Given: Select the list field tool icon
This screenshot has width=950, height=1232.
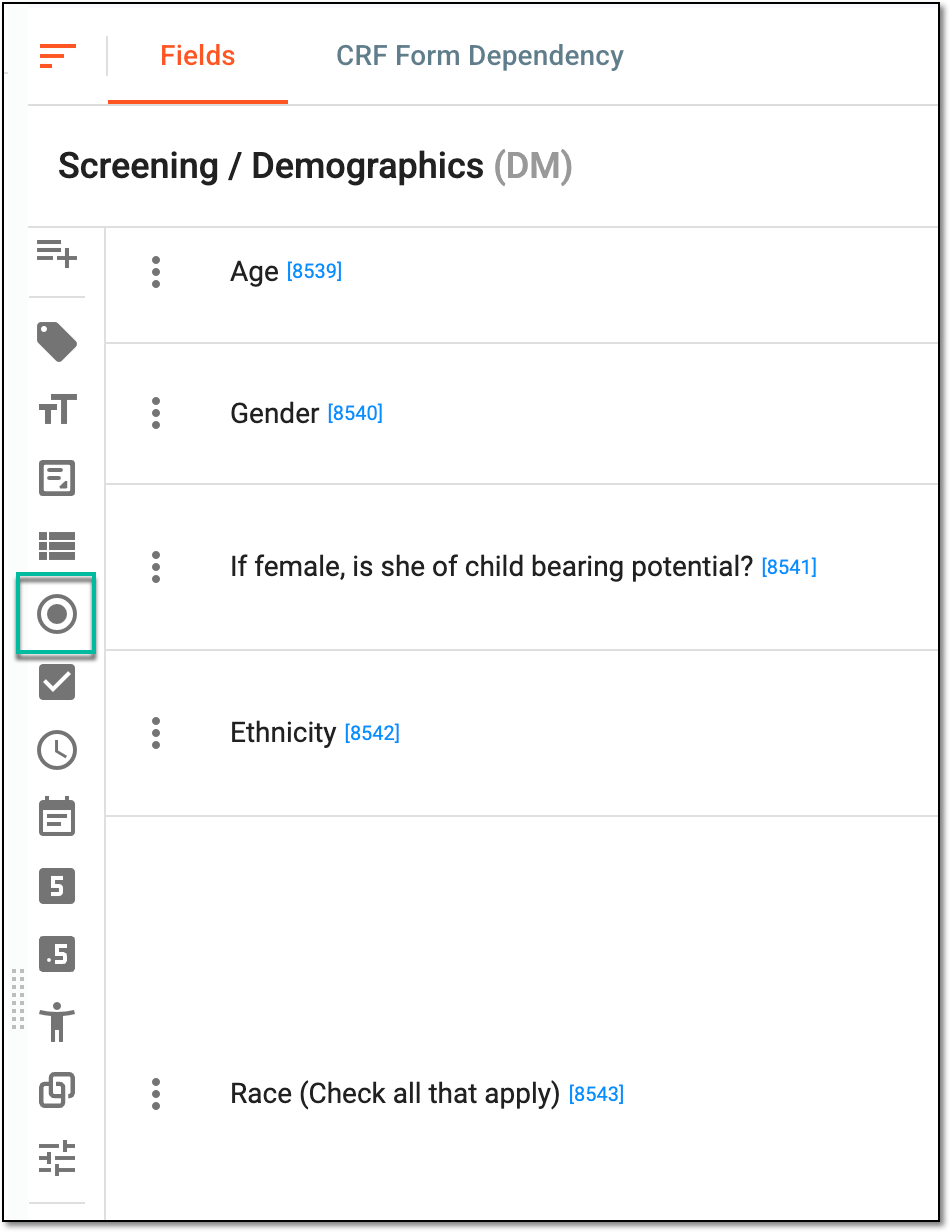Looking at the screenshot, I should (57, 546).
